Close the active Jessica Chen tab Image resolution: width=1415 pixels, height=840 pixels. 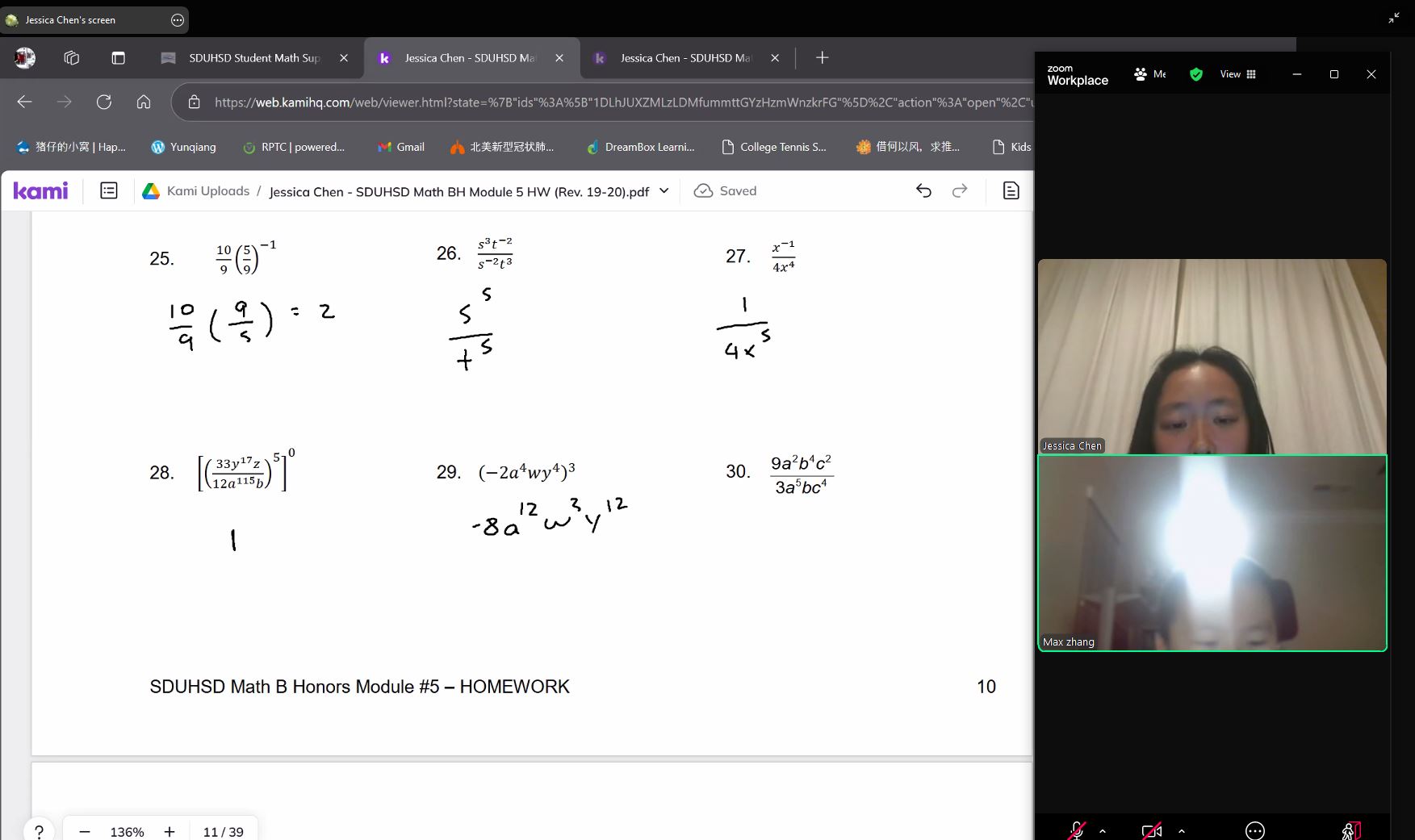559,58
